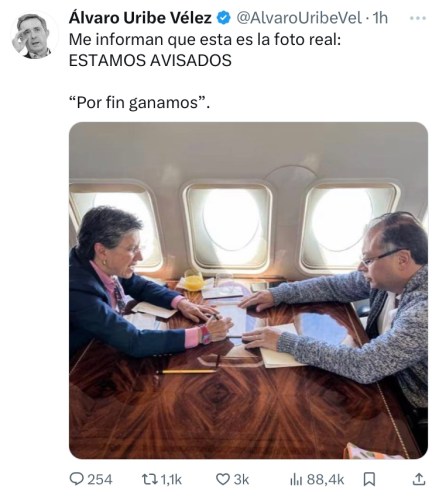Click the text "Me informan que esta es la foto real"
439x496 pixels.
click(x=203, y=40)
